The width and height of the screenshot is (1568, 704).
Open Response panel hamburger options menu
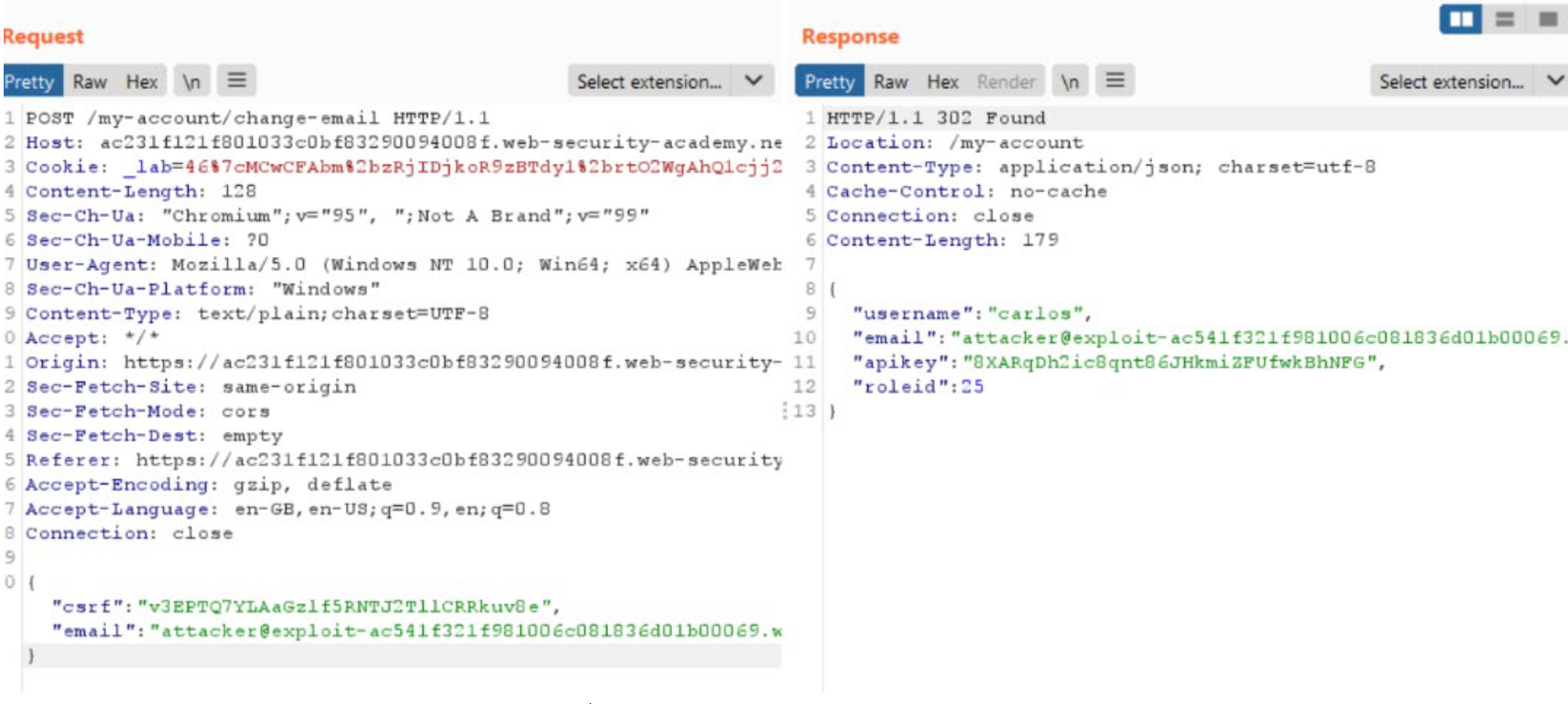click(1115, 81)
